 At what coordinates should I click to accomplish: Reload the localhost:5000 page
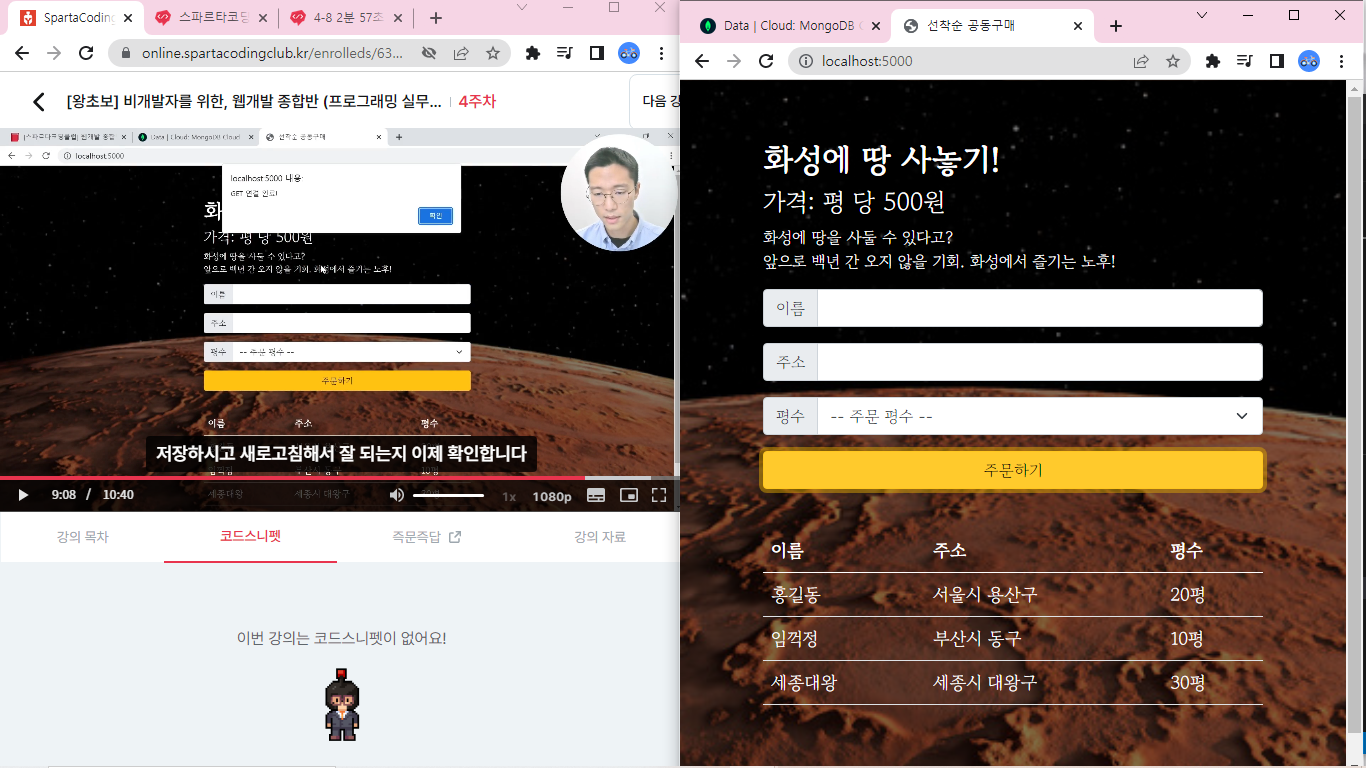pyautogui.click(x=766, y=61)
